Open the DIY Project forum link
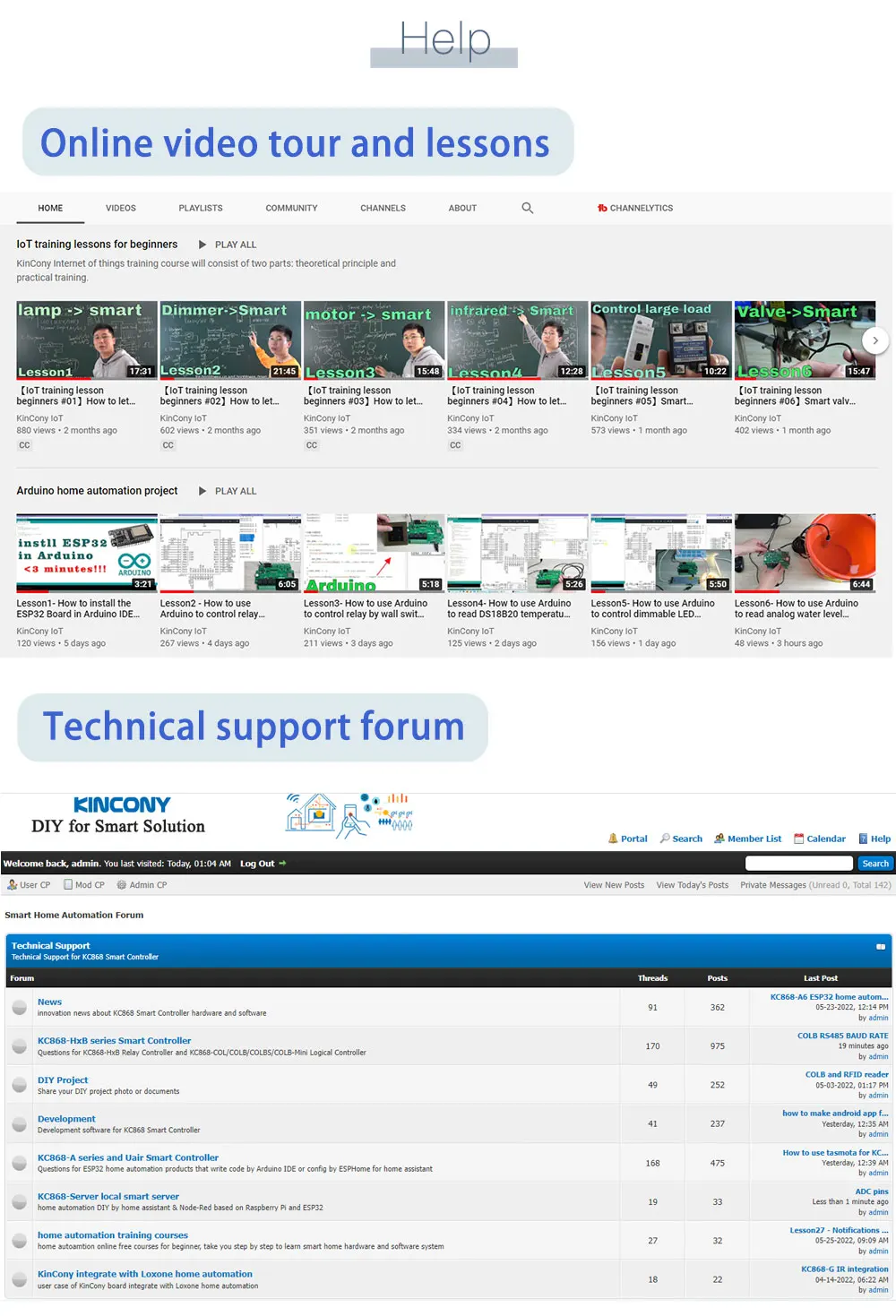896x1316 pixels. (63, 1080)
